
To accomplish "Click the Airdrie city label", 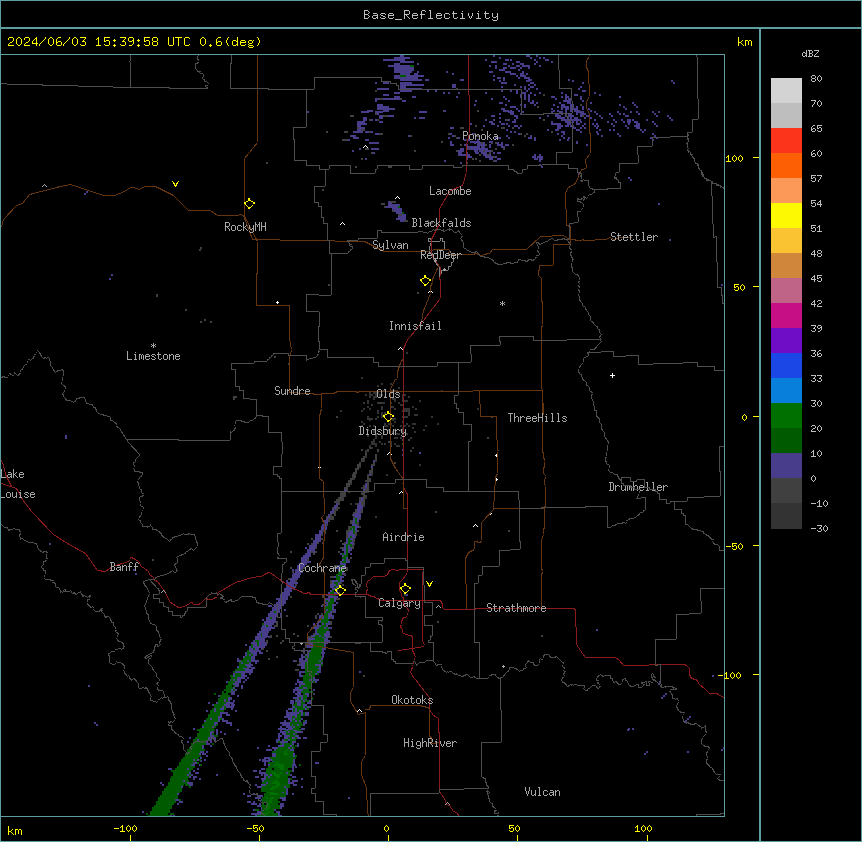I will click(x=403, y=537).
